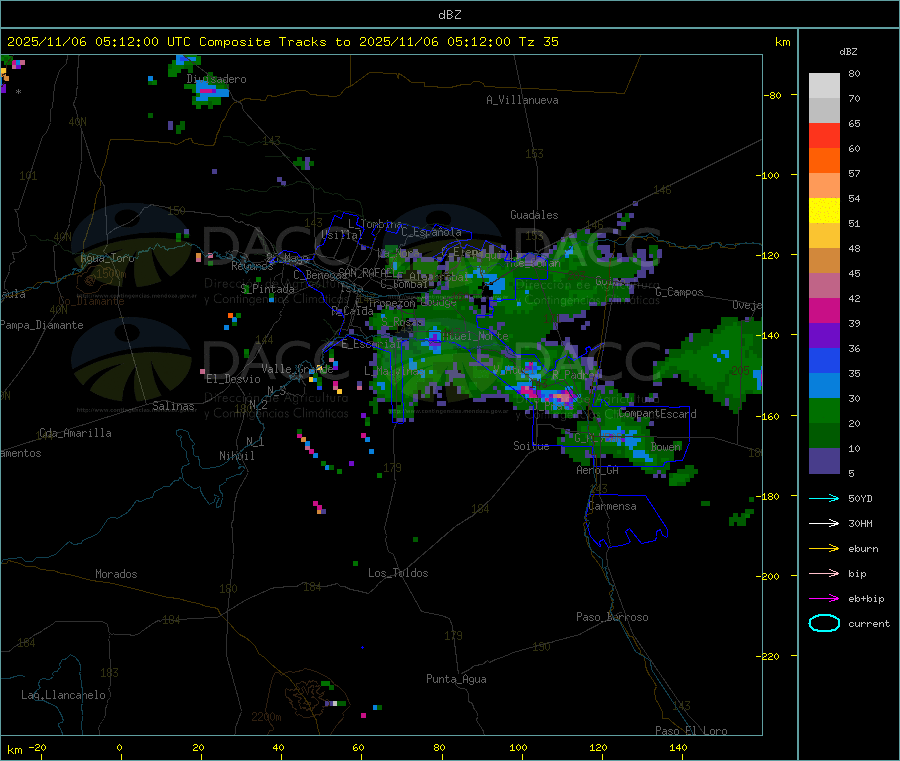Viewport: 900px width, 761px height.
Task: Click the Cda_Amarilla location label
Action: tap(75, 433)
